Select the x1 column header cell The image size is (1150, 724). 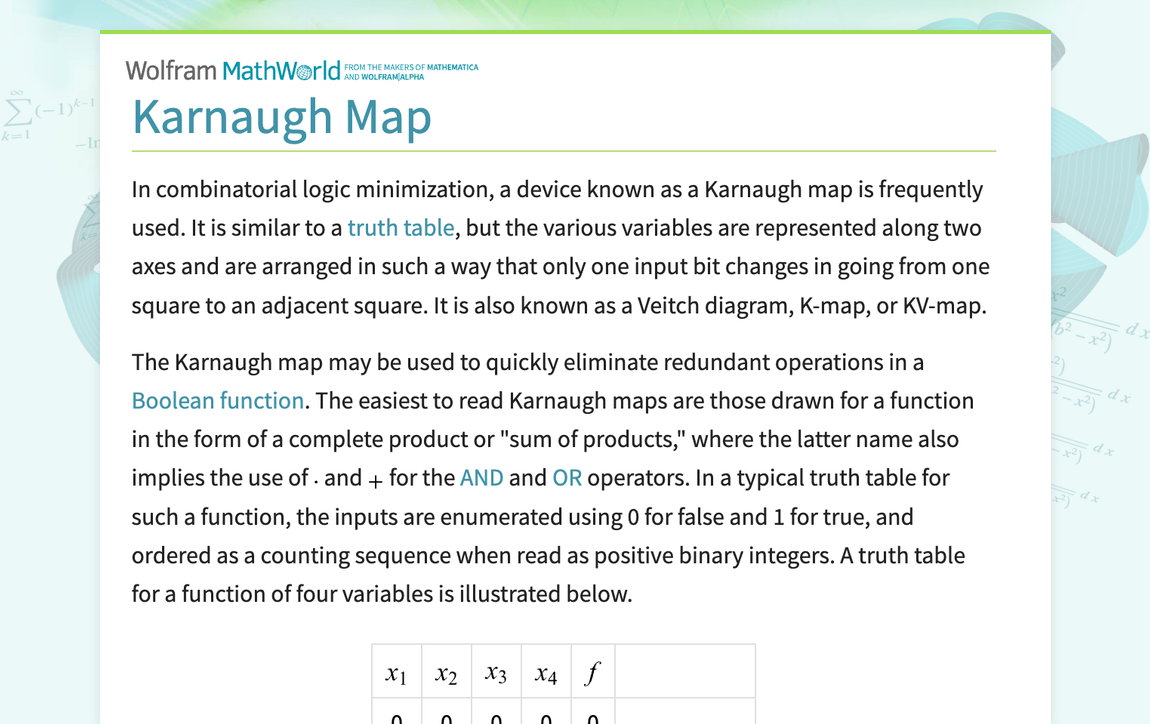(x=396, y=673)
